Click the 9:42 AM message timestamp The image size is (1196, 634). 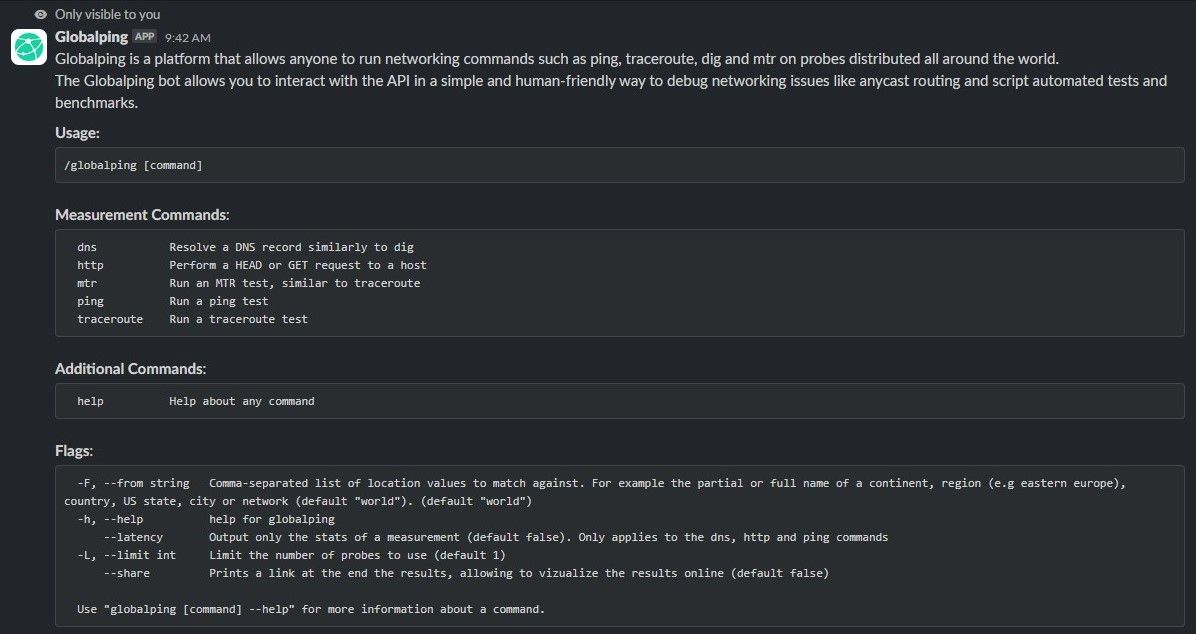tap(187, 38)
